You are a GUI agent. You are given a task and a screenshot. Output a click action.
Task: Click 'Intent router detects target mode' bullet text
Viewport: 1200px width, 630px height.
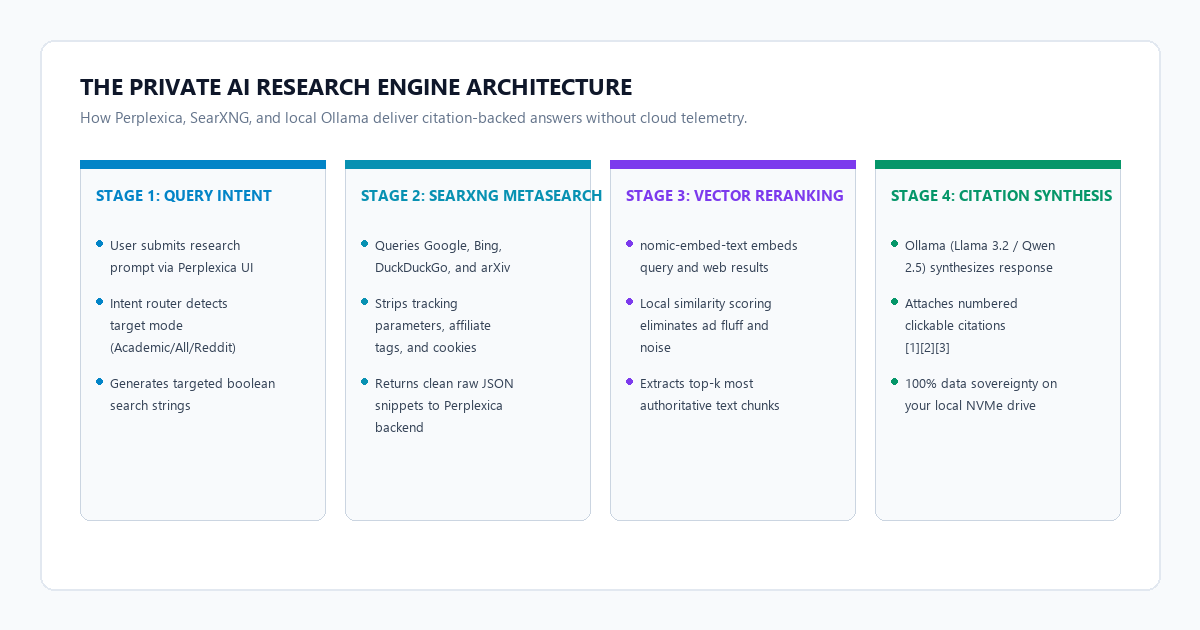tap(173, 325)
